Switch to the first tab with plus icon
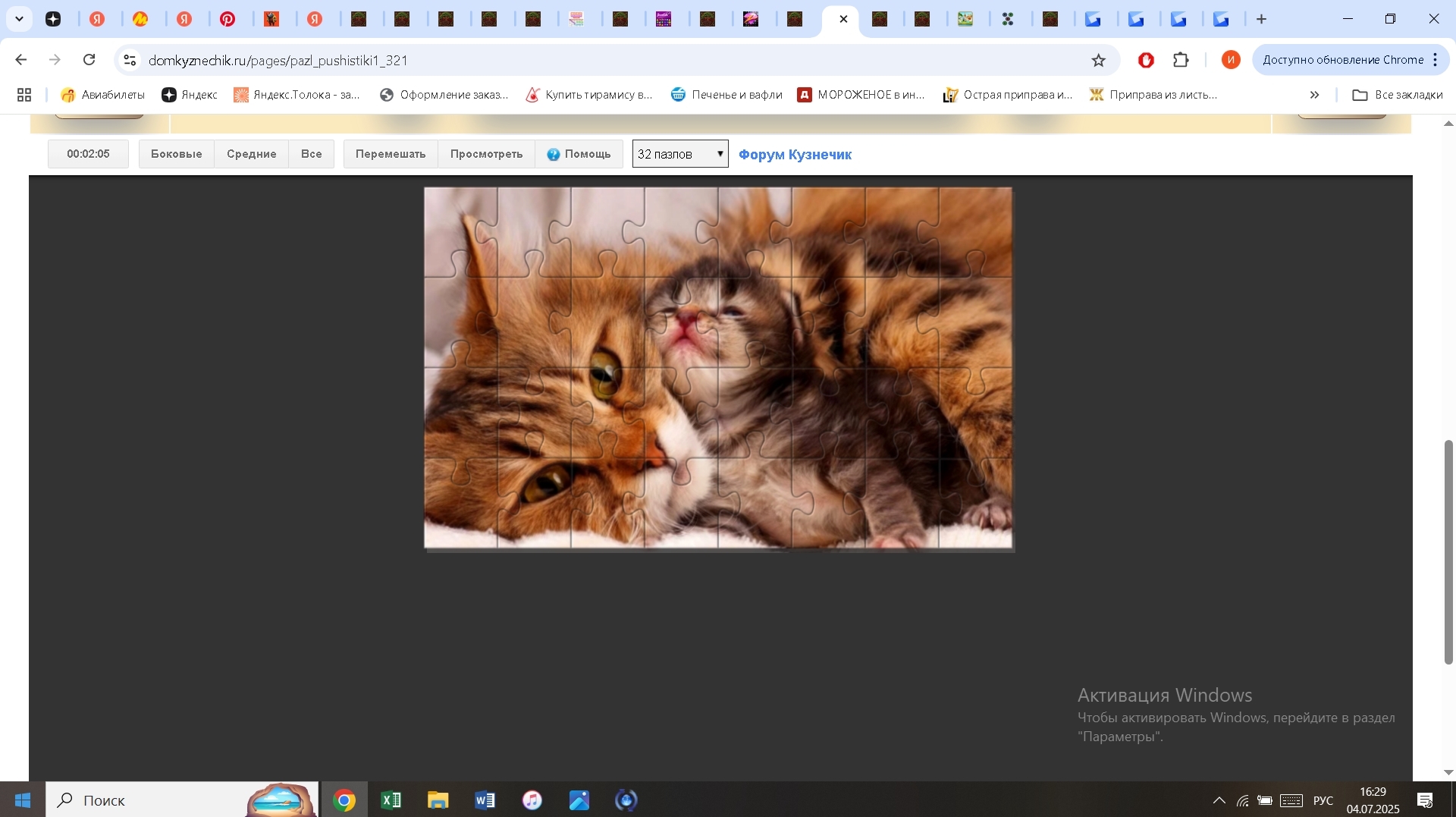 pos(53,19)
